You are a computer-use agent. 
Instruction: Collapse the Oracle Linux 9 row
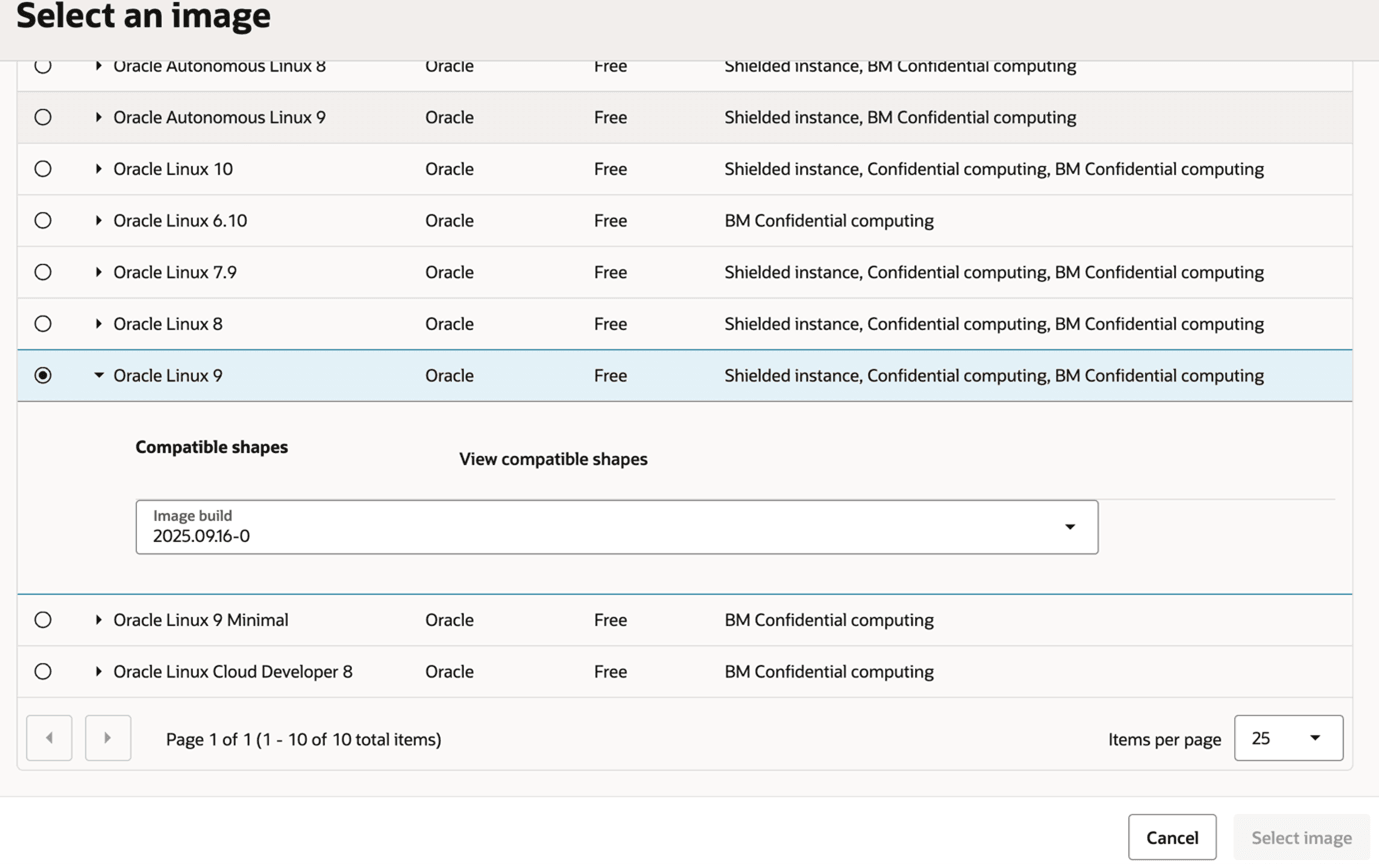pos(99,376)
